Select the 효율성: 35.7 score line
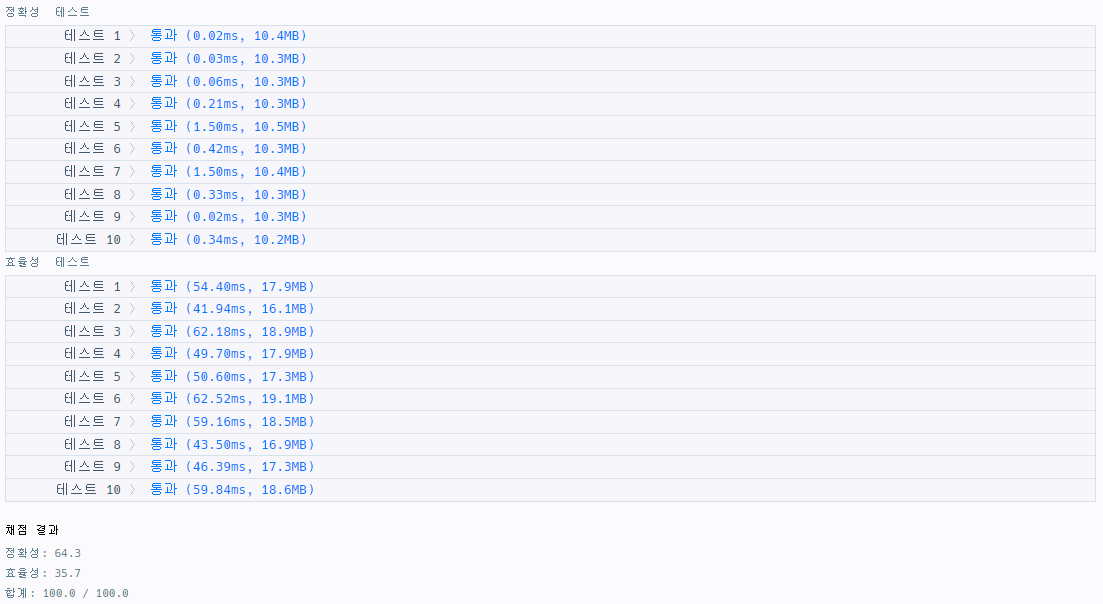1103x604 pixels. pos(43,573)
